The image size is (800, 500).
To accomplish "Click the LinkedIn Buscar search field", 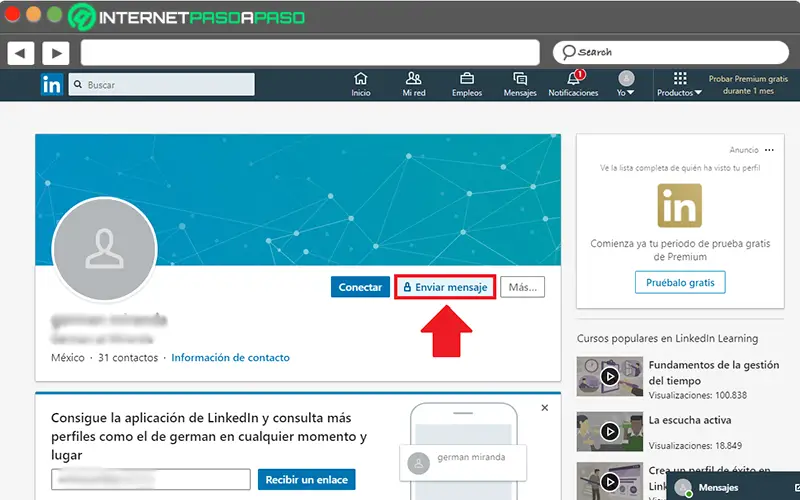I will tap(162, 85).
